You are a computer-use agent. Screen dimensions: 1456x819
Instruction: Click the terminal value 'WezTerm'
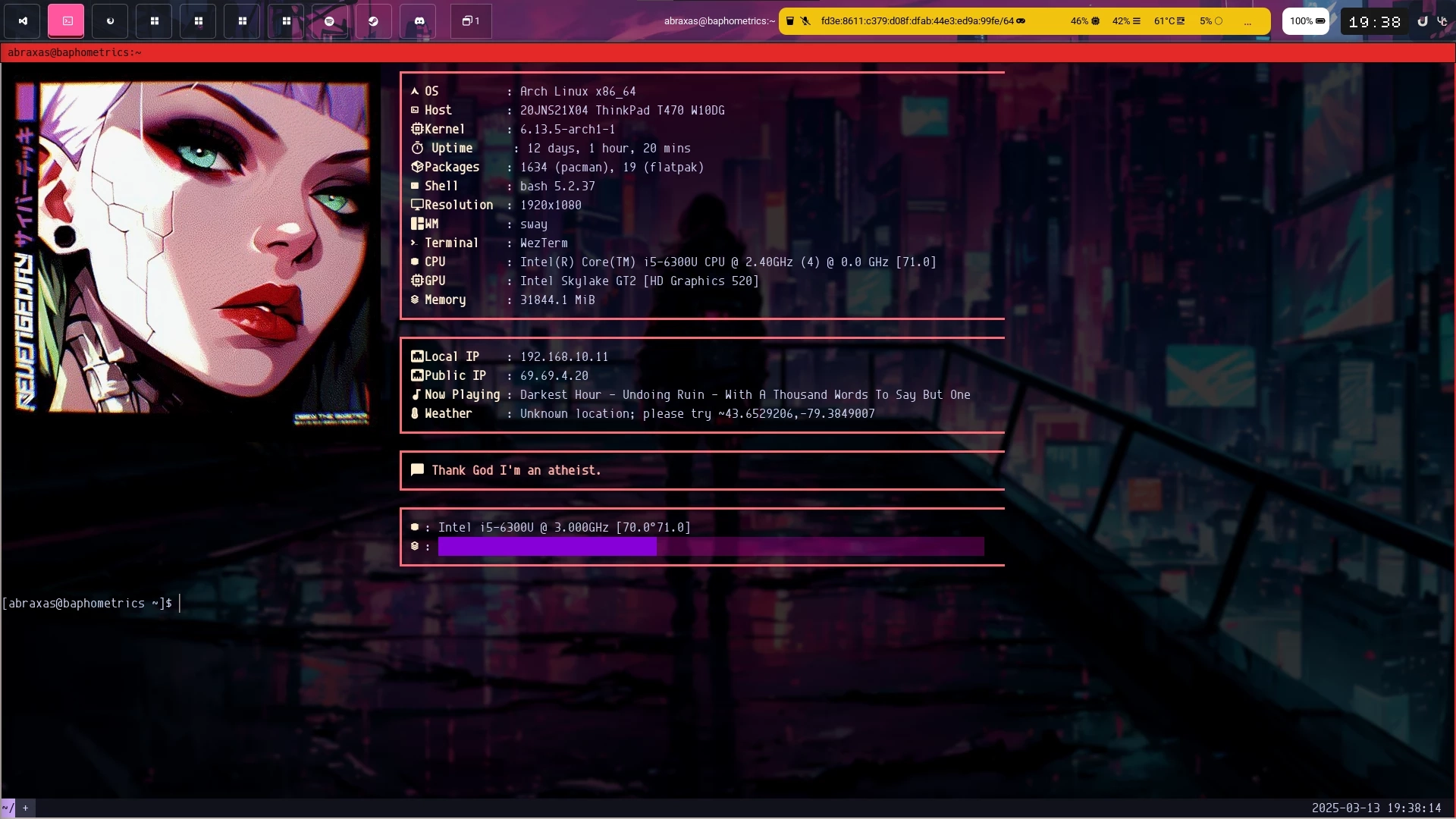(544, 243)
